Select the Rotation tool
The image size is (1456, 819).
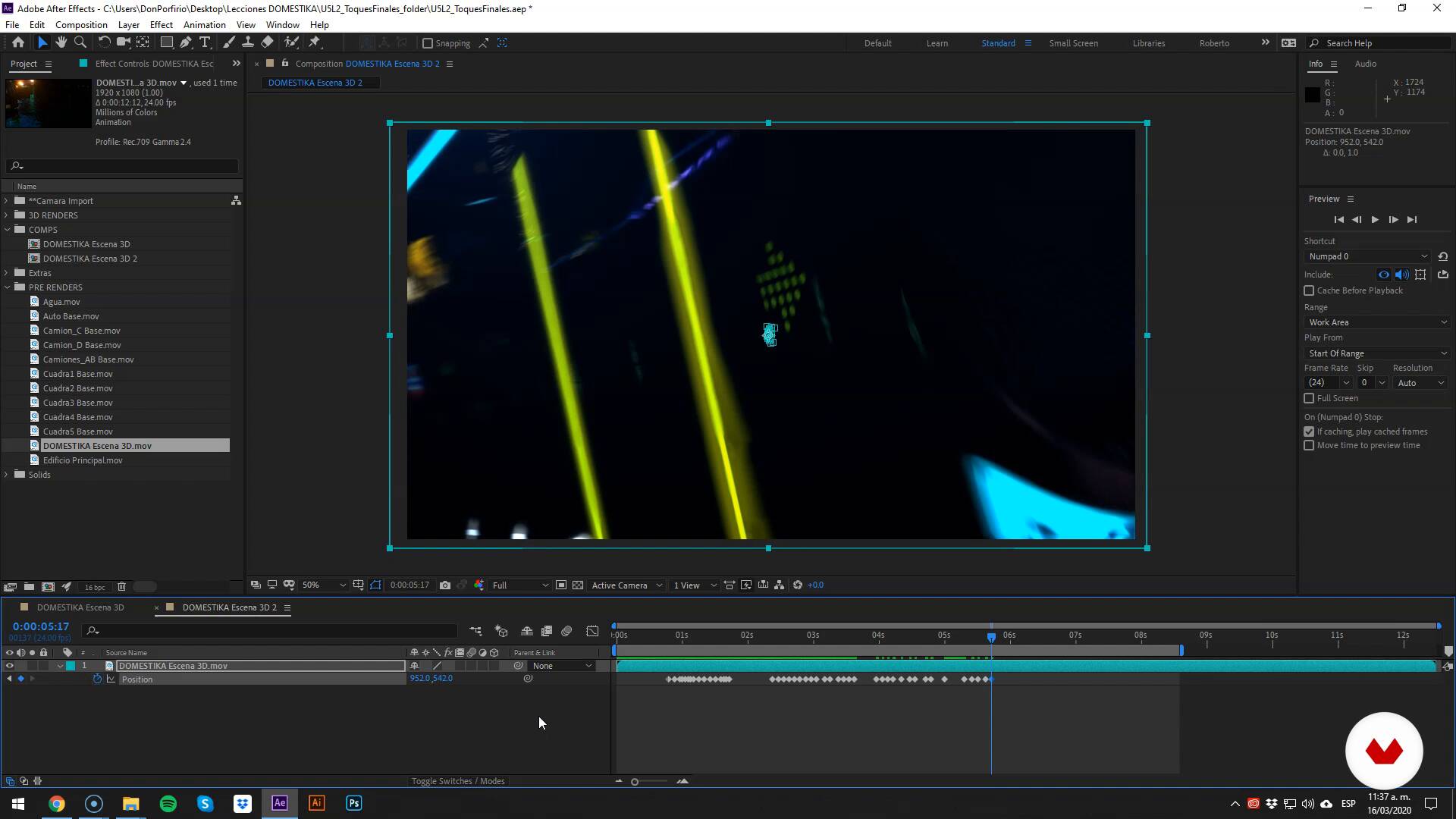105,43
